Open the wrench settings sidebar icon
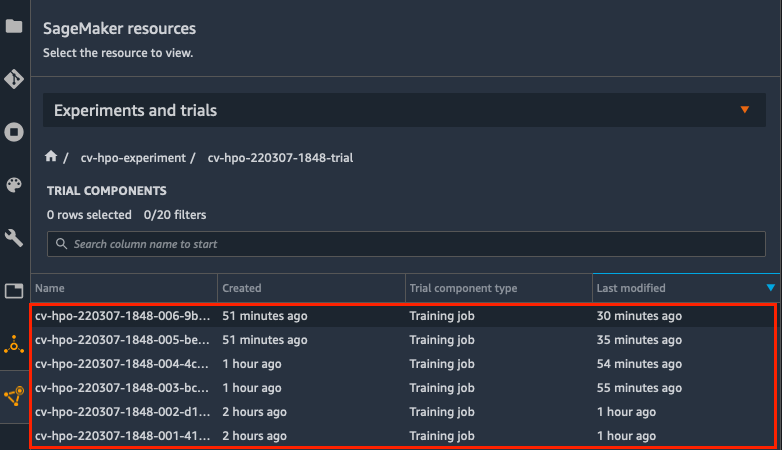Image resolution: width=782 pixels, height=450 pixels. (14, 238)
